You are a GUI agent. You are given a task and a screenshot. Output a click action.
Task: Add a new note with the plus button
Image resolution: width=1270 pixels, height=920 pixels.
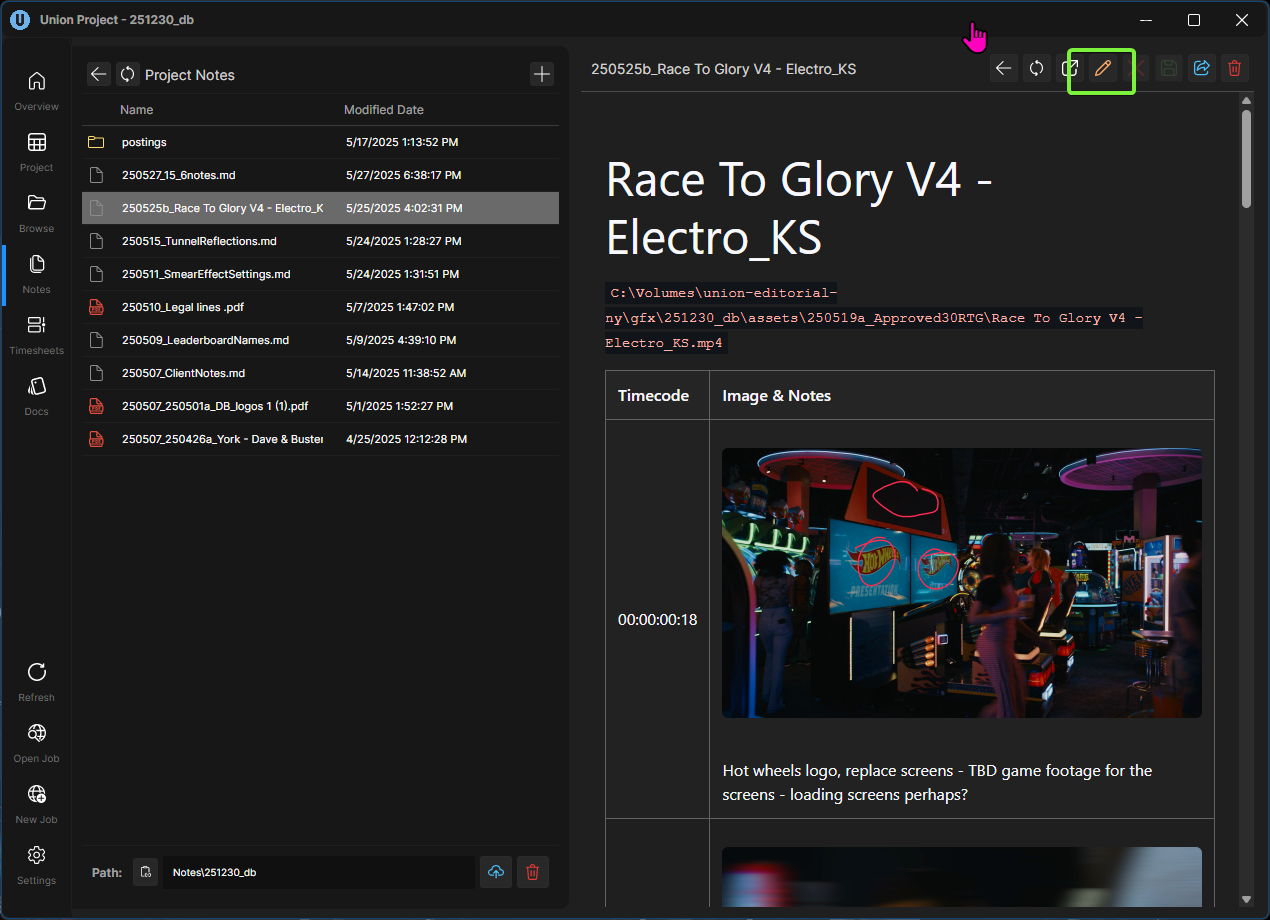541,74
